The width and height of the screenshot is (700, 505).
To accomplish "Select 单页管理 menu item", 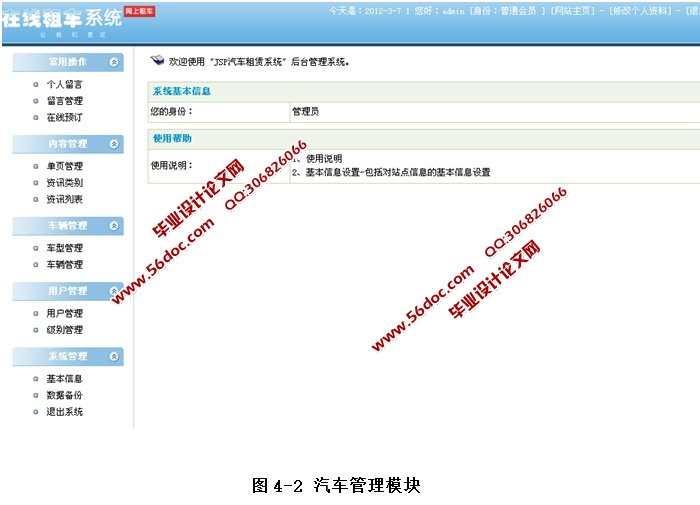I will (x=64, y=166).
